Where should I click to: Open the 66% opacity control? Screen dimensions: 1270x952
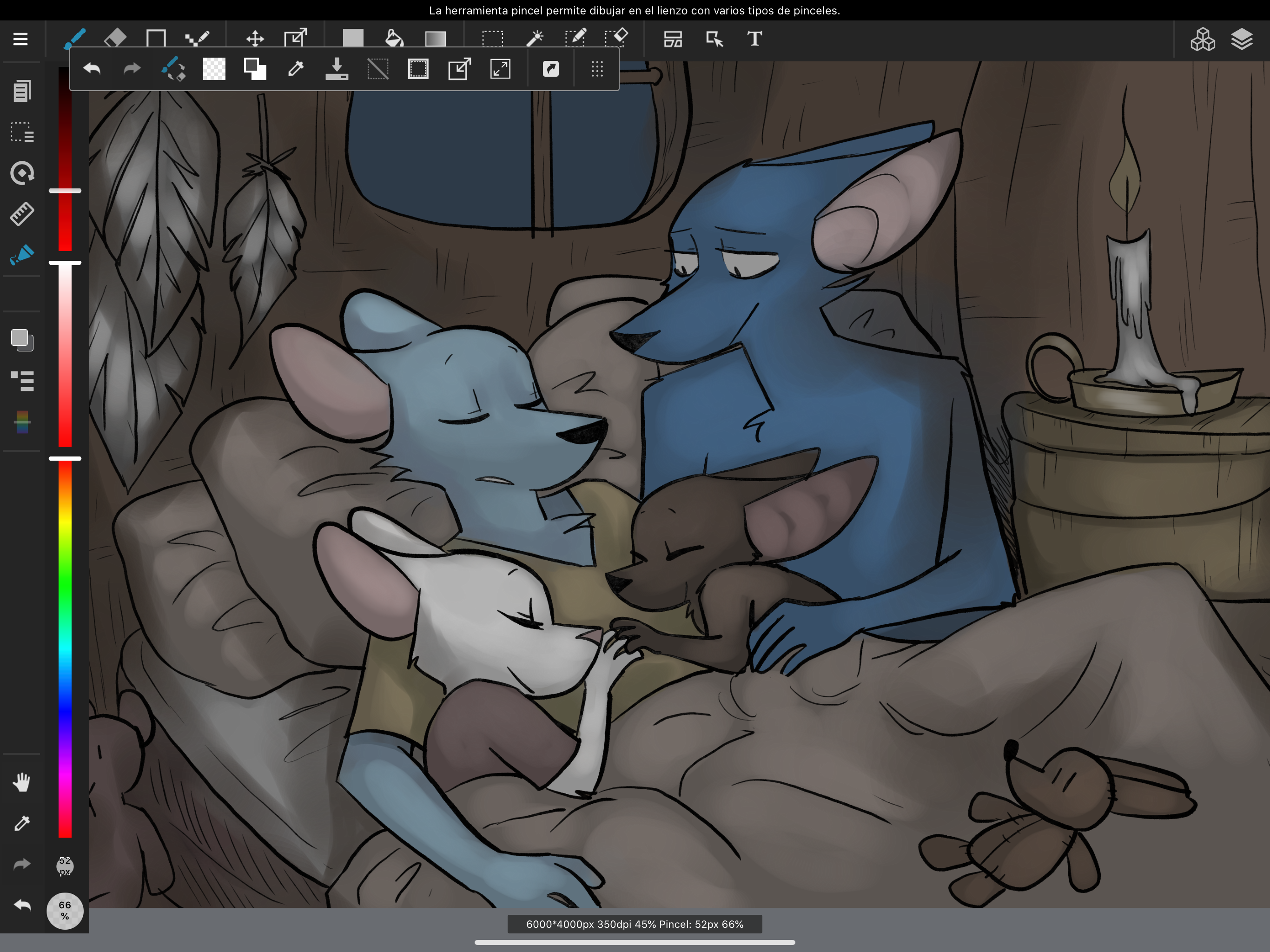point(65,910)
